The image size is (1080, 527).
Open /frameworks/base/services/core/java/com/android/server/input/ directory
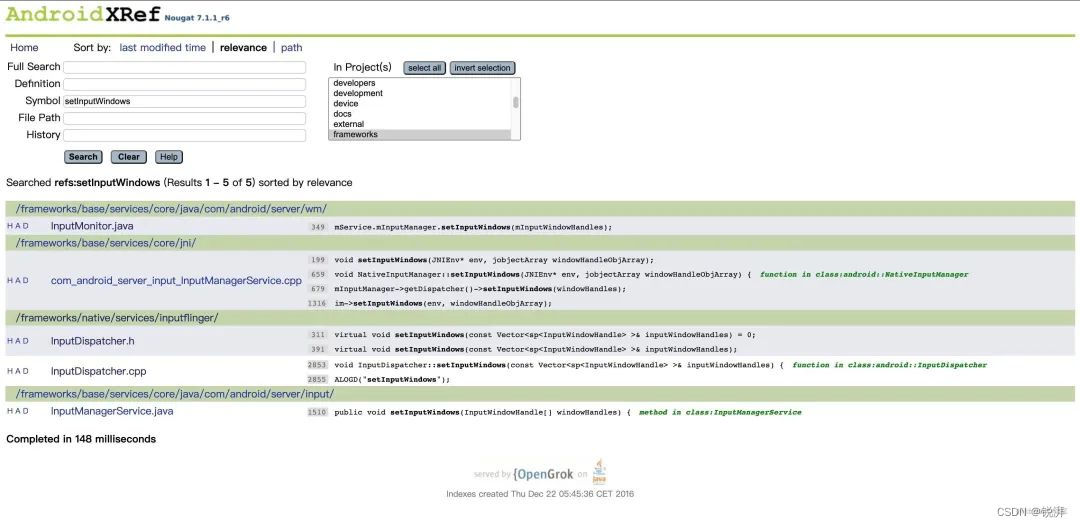pyautogui.click(x=175, y=394)
